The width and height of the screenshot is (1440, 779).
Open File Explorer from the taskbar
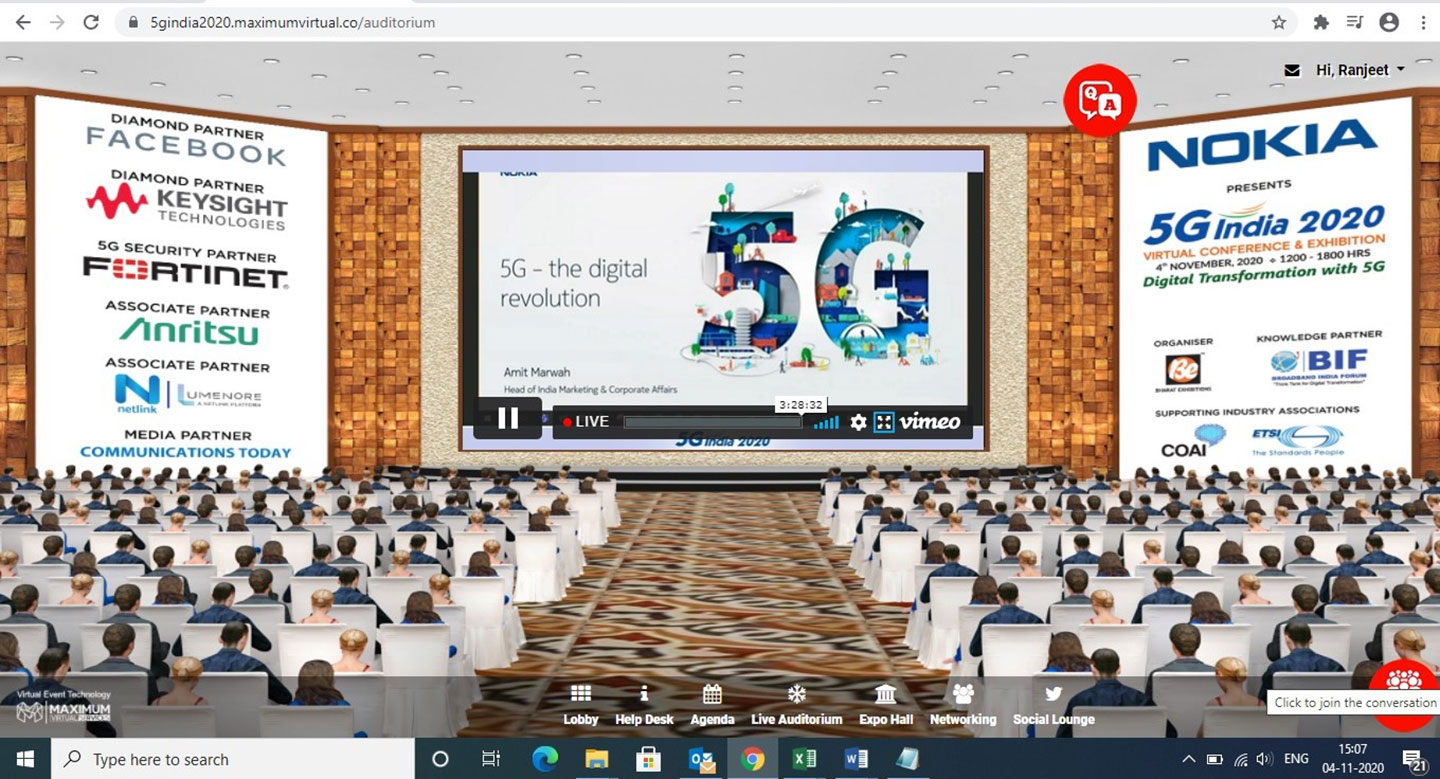pos(597,759)
